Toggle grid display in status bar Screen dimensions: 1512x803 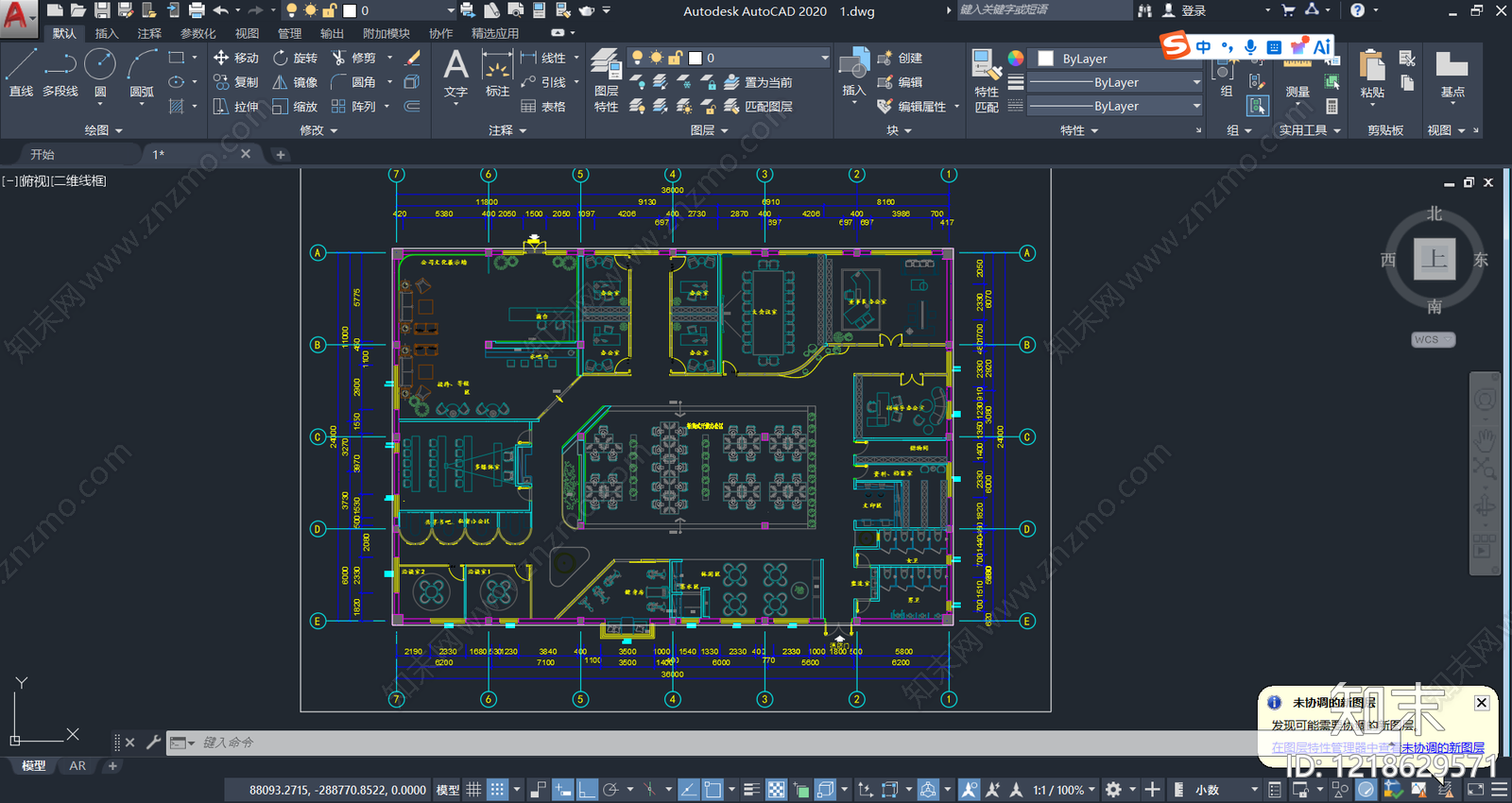[474, 790]
